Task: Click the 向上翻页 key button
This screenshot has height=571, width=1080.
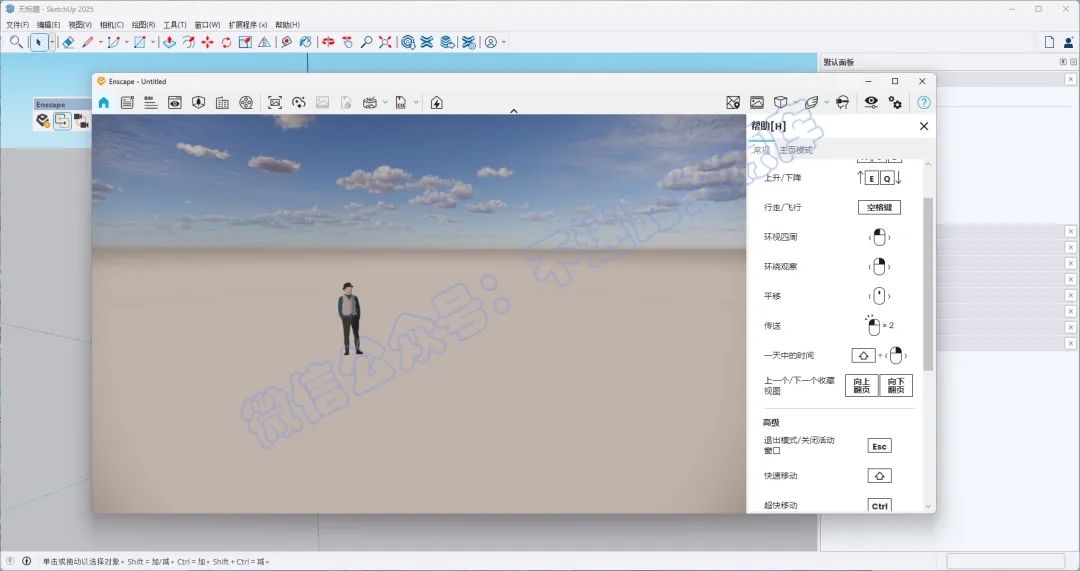Action: coord(862,386)
